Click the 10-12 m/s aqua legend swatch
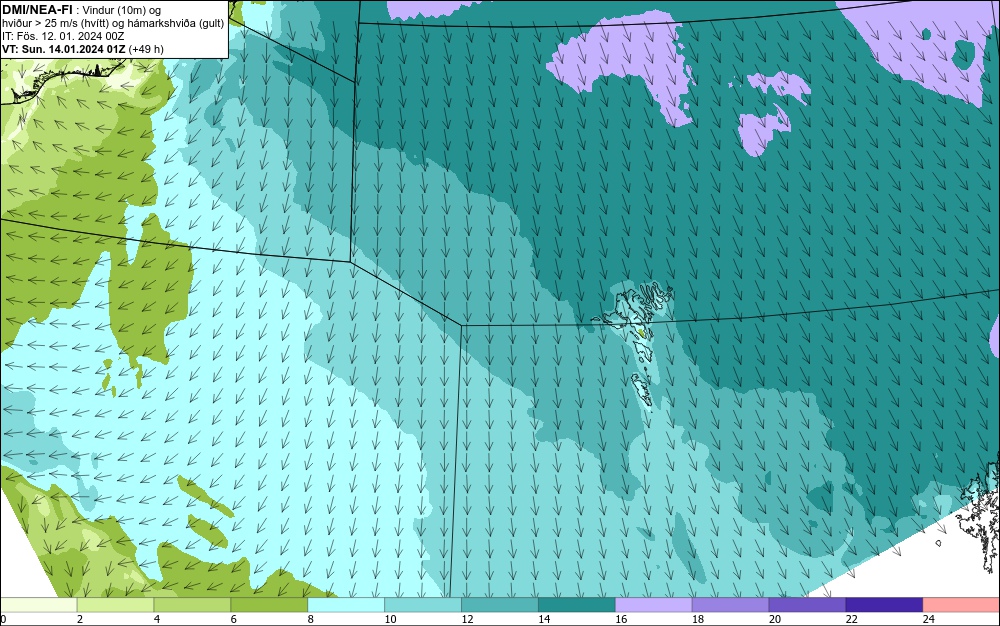This screenshot has height=626, width=1000. [x=423, y=605]
